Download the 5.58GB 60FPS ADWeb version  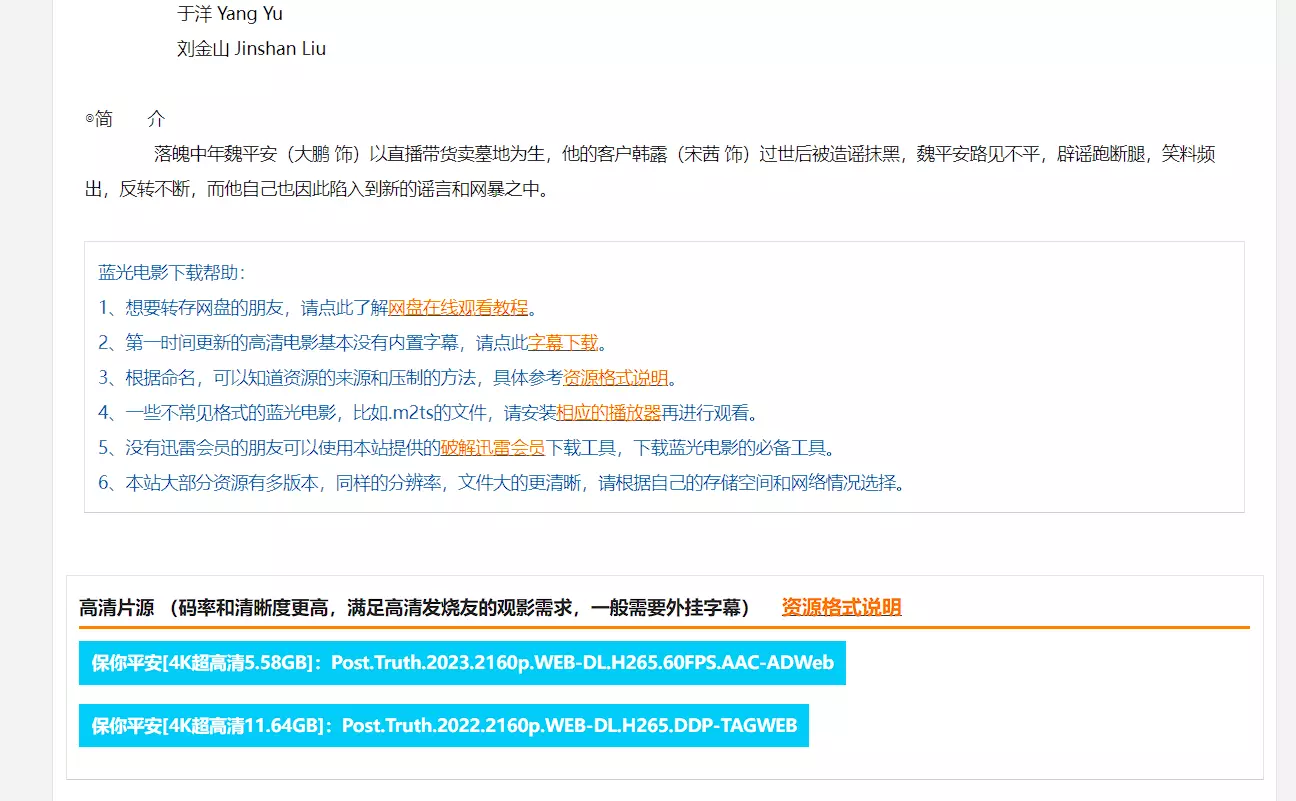[462, 663]
